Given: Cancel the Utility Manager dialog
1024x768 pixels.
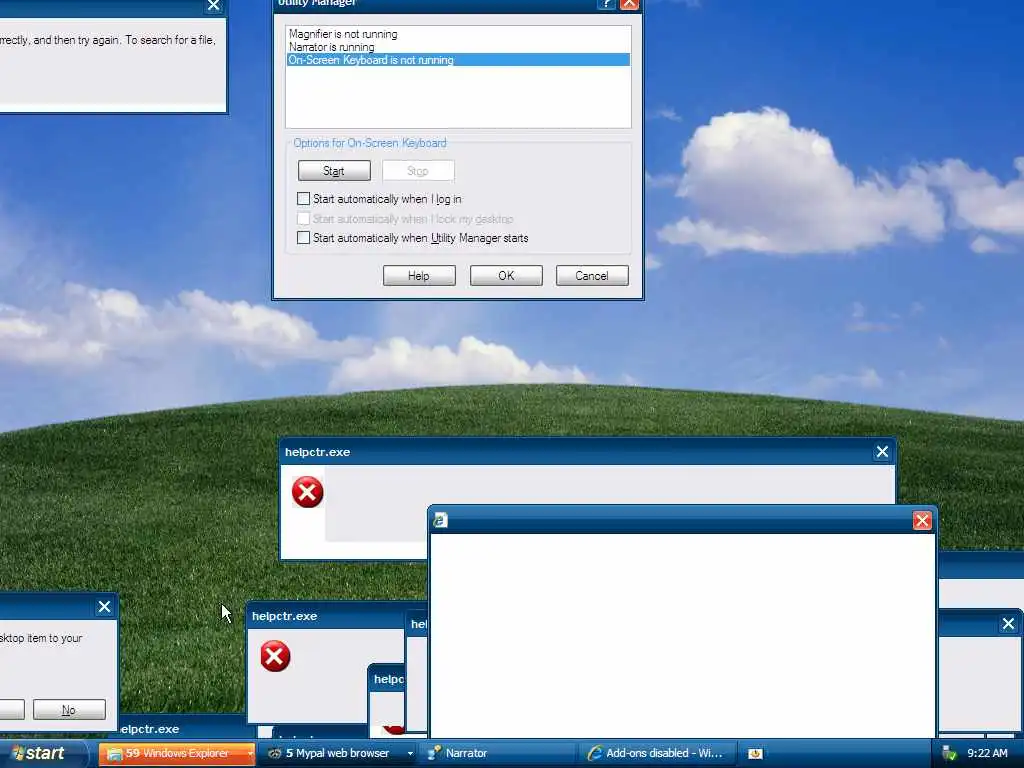Looking at the screenshot, I should [592, 276].
